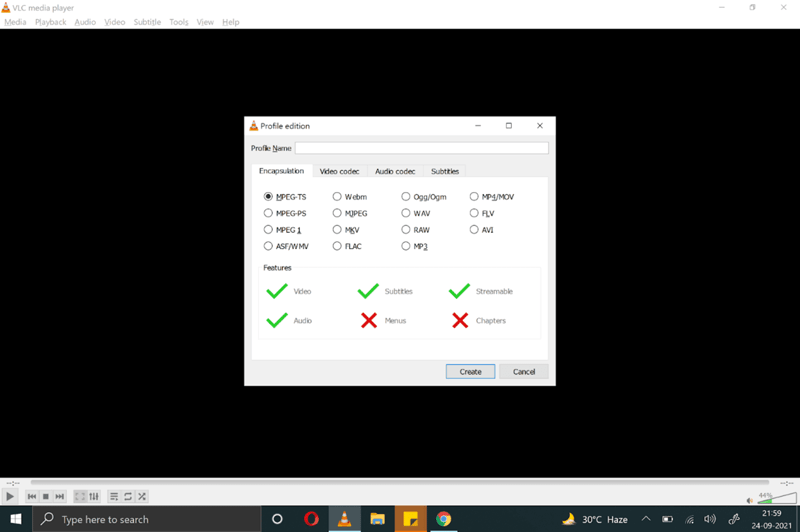Show hidden tray icons chevron

pos(646,519)
